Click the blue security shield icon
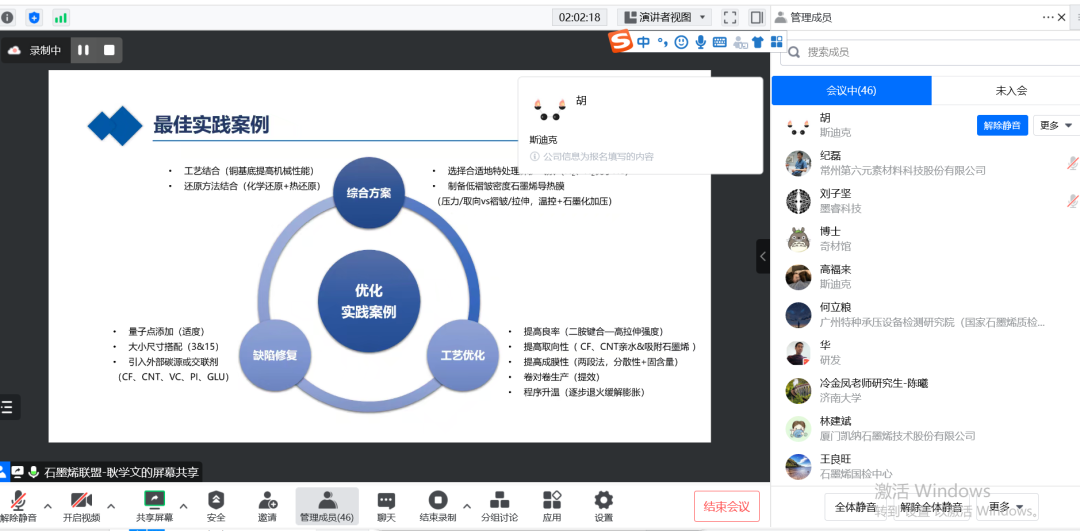This screenshot has height=531, width=1080. pyautogui.click(x=33, y=17)
